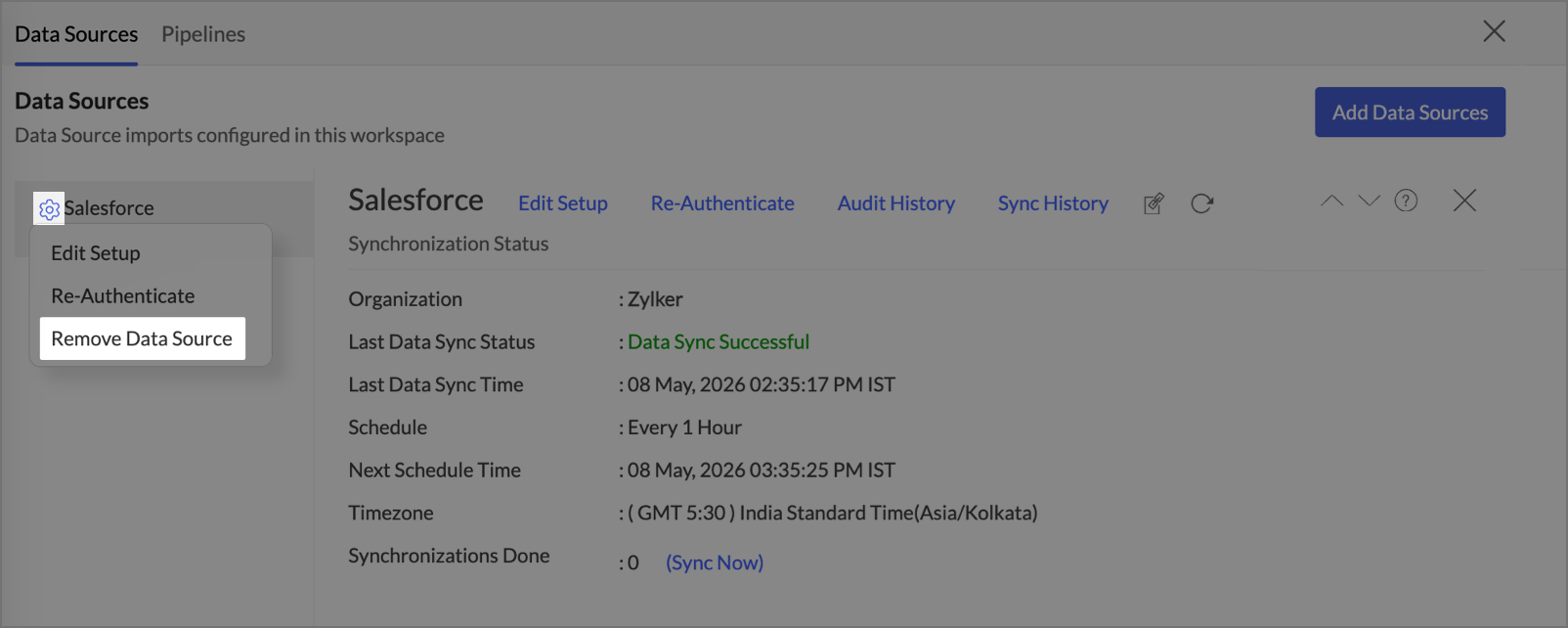Click the Zylker organization value
The image size is (1568, 628).
pyautogui.click(x=655, y=299)
